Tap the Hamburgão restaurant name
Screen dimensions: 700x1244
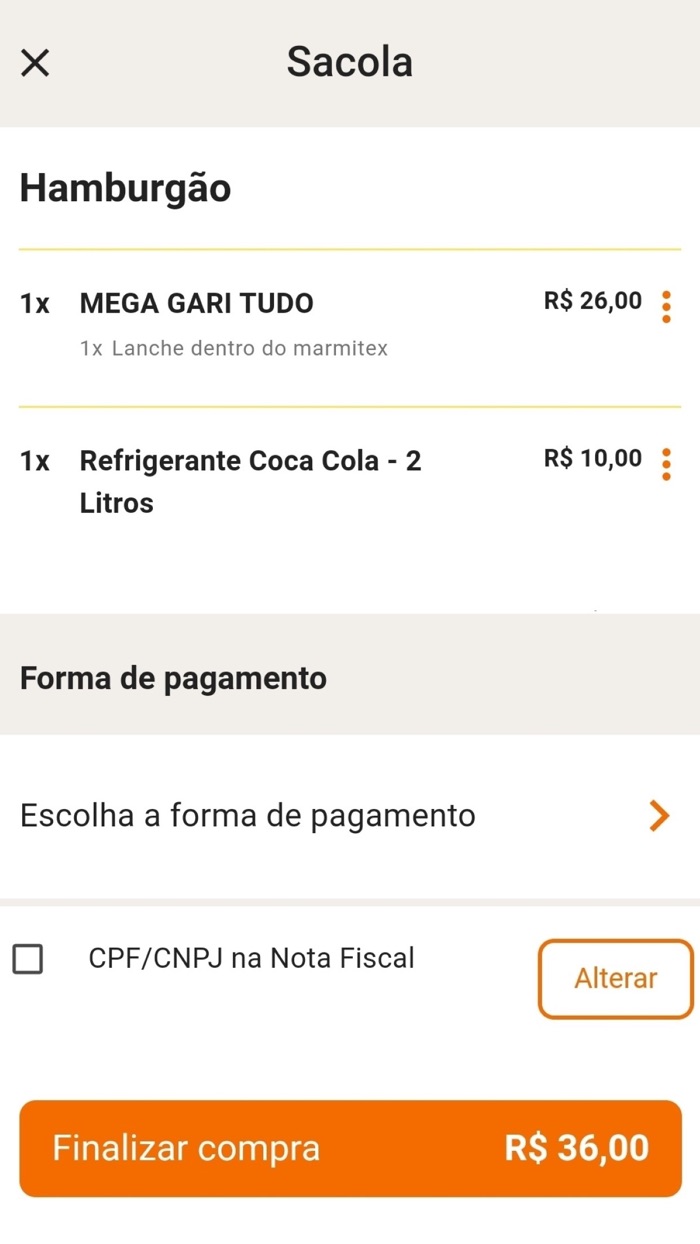point(125,188)
